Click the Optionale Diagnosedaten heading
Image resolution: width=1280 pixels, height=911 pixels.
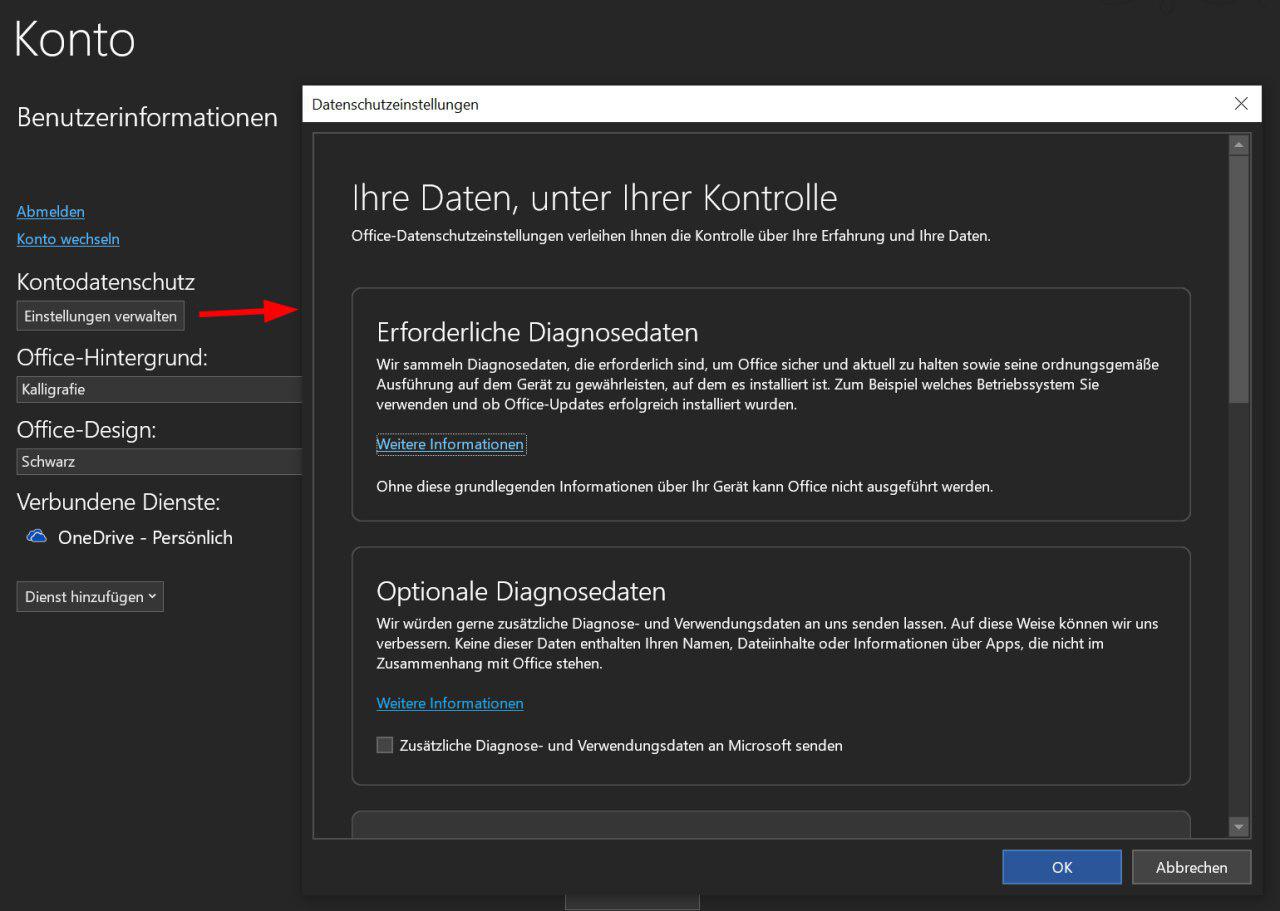point(521,591)
